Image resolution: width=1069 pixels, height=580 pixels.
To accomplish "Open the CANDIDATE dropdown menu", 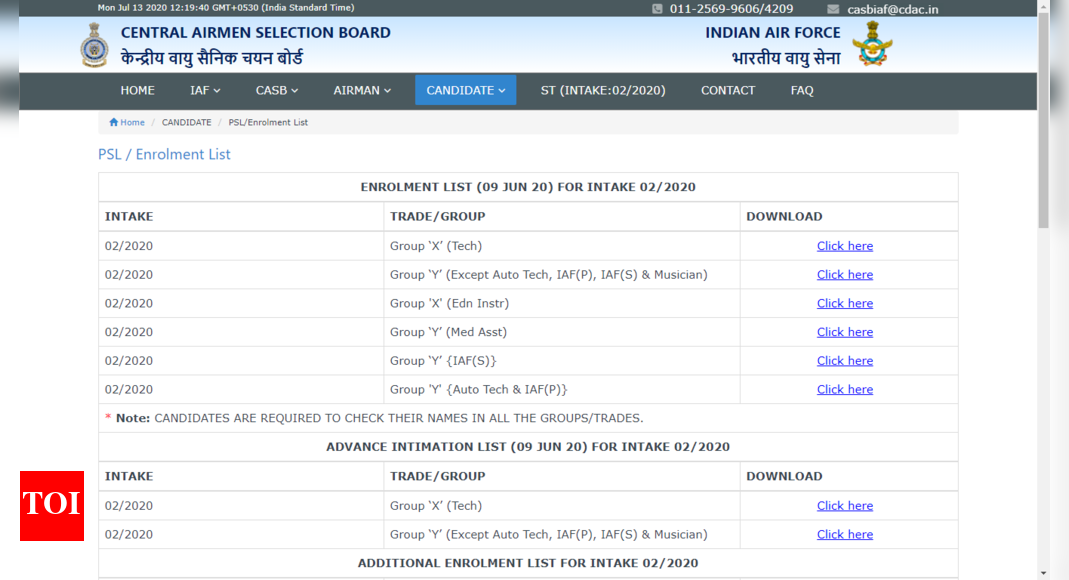I will click(x=465, y=90).
